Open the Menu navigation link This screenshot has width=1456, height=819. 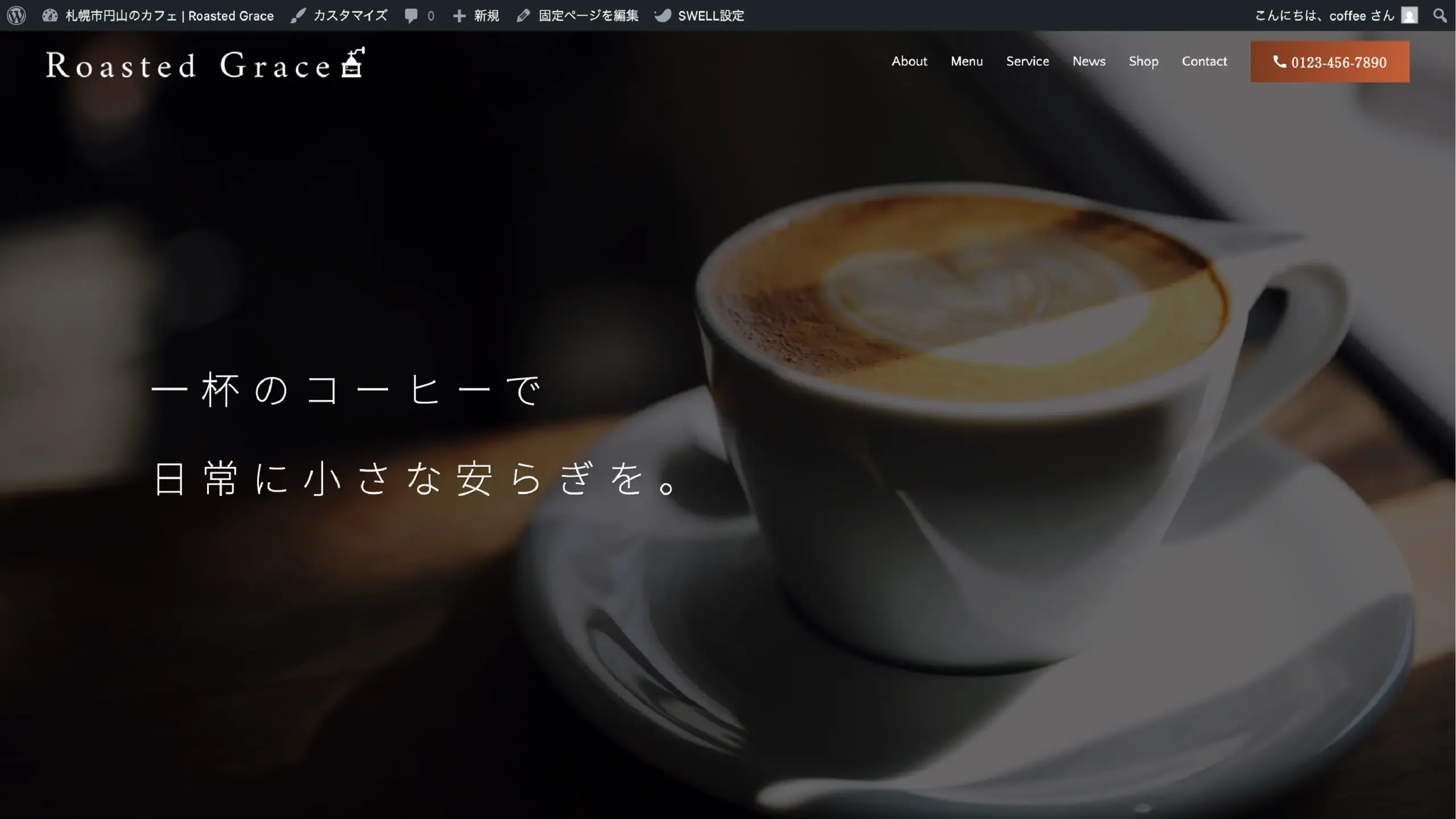[966, 61]
